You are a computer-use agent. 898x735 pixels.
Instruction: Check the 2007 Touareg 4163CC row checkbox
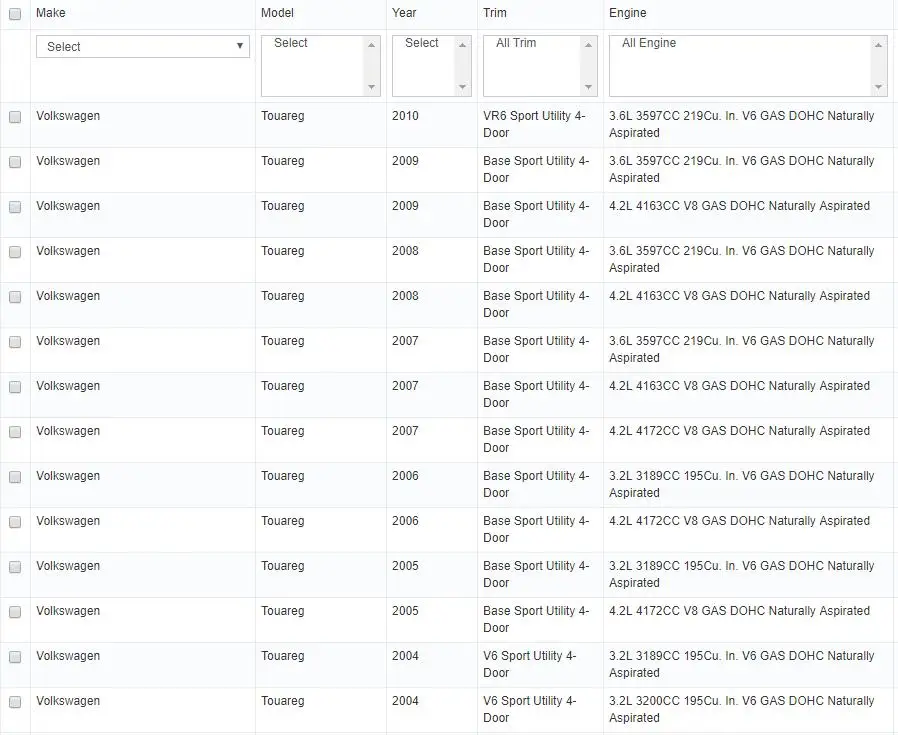15,387
